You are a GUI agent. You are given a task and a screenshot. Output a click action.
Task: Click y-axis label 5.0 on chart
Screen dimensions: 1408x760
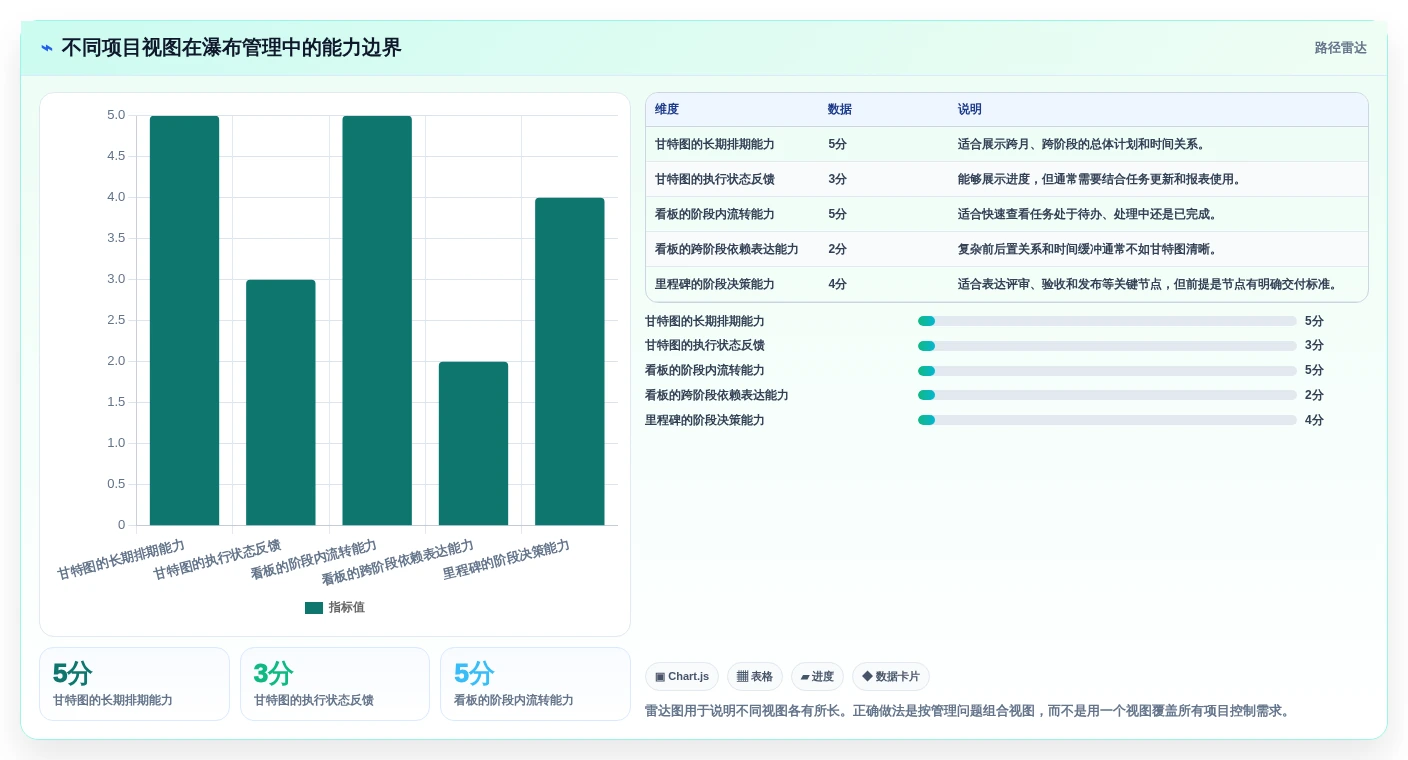(116, 115)
